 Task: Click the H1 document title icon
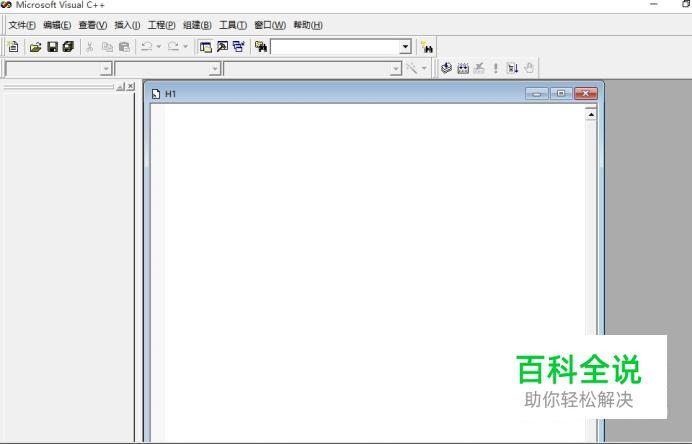156,94
